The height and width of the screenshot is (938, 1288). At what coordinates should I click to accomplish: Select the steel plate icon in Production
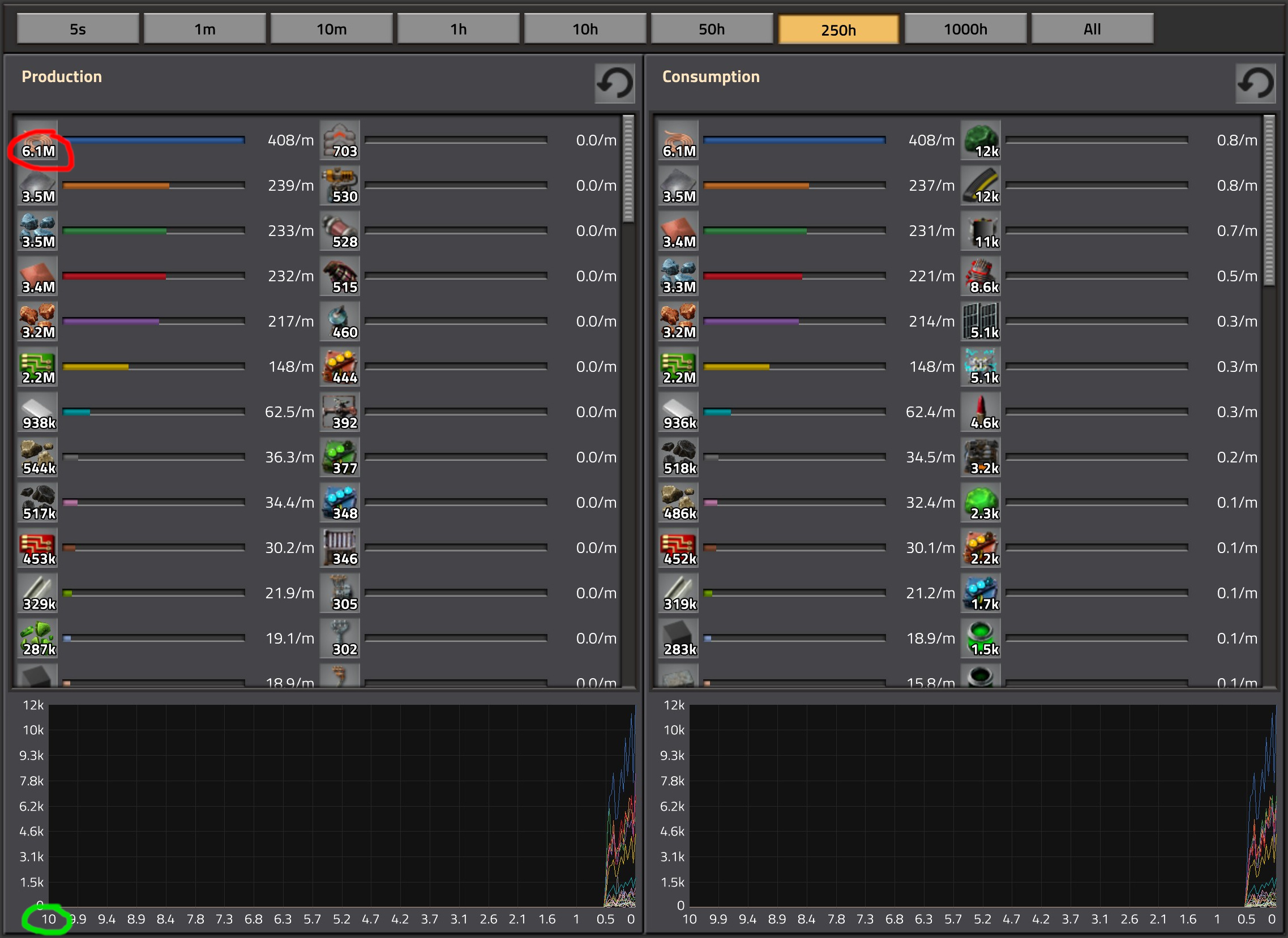[x=37, y=412]
